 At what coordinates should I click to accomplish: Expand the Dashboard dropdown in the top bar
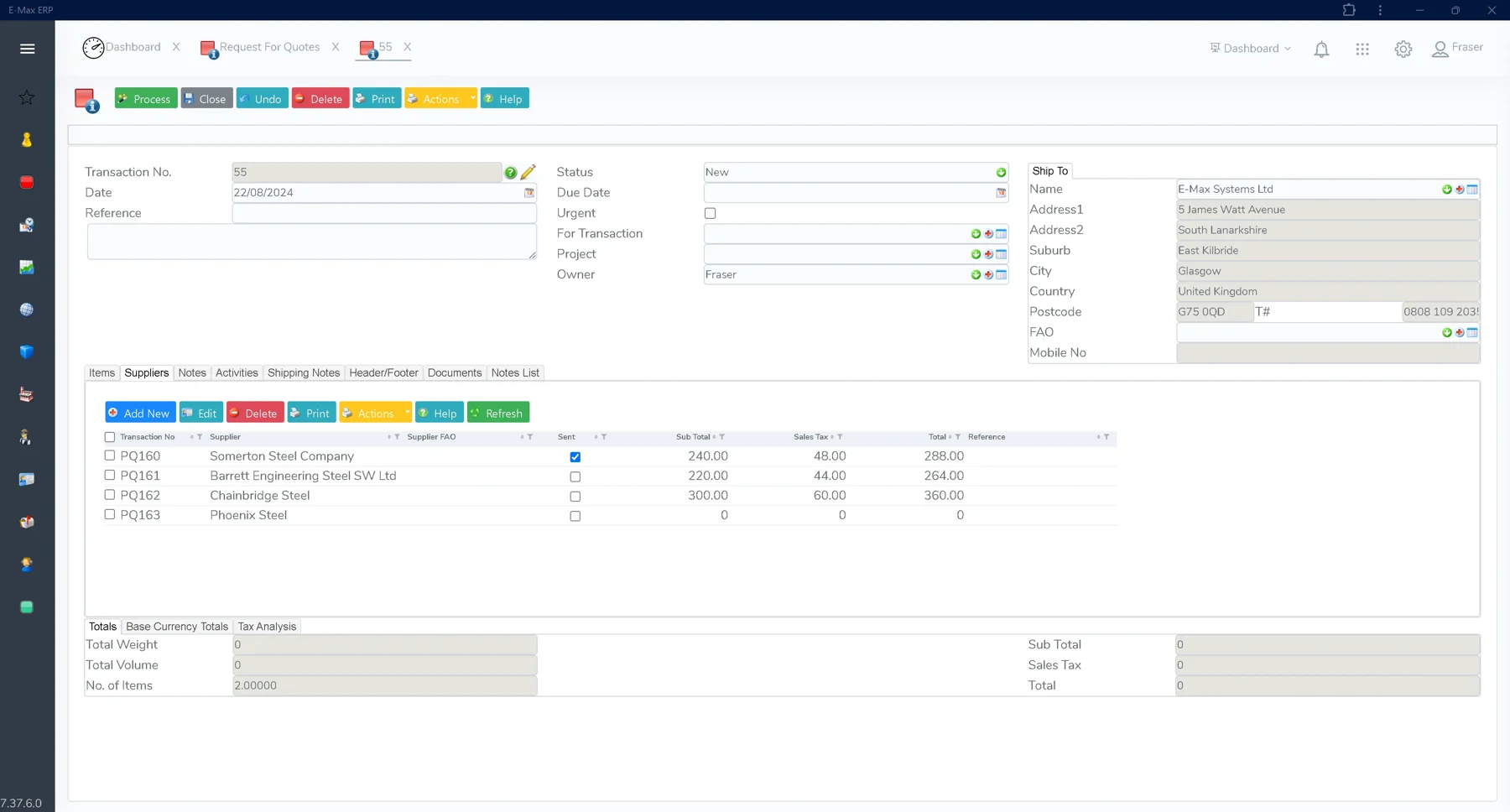coord(1250,49)
